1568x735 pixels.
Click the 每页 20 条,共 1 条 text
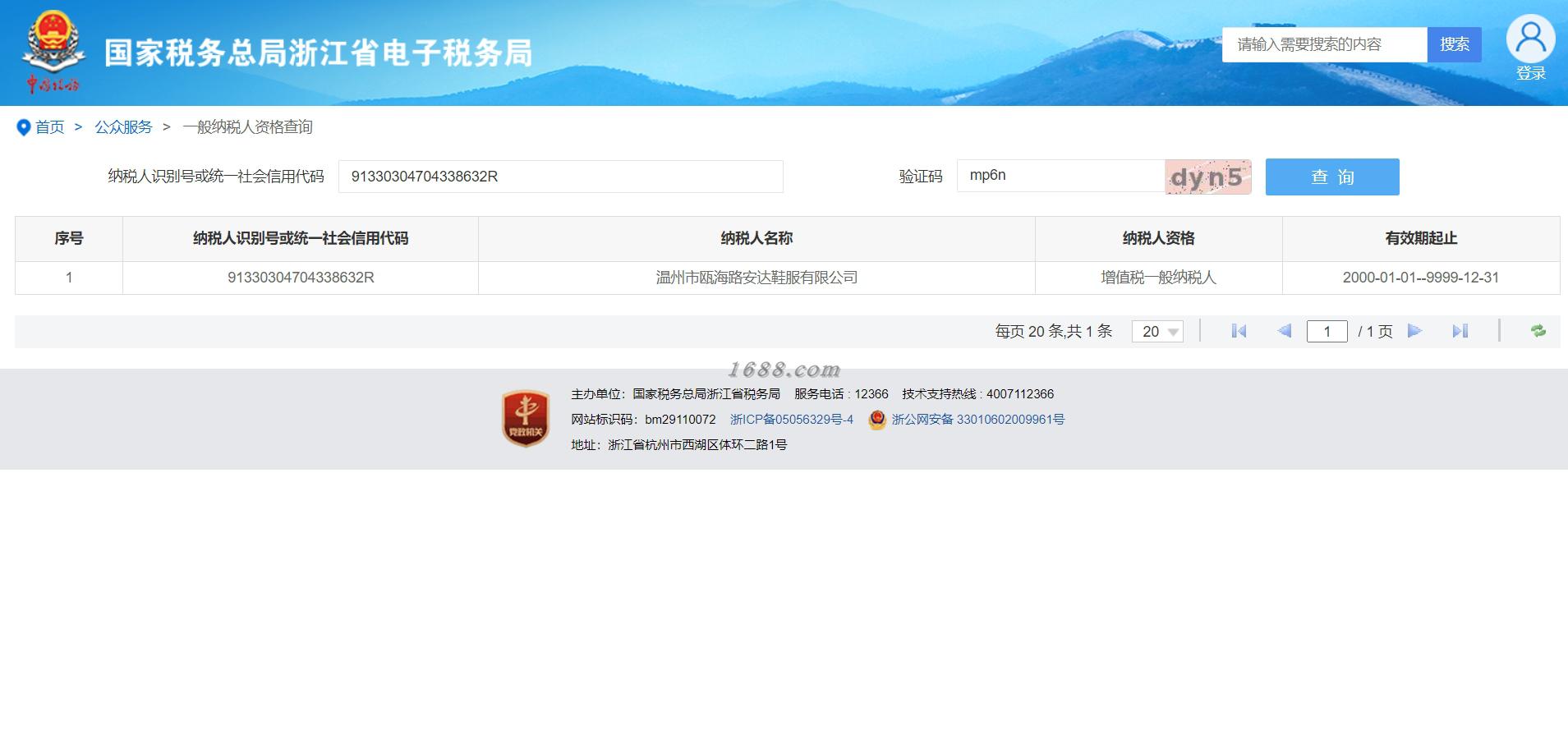[1054, 331]
